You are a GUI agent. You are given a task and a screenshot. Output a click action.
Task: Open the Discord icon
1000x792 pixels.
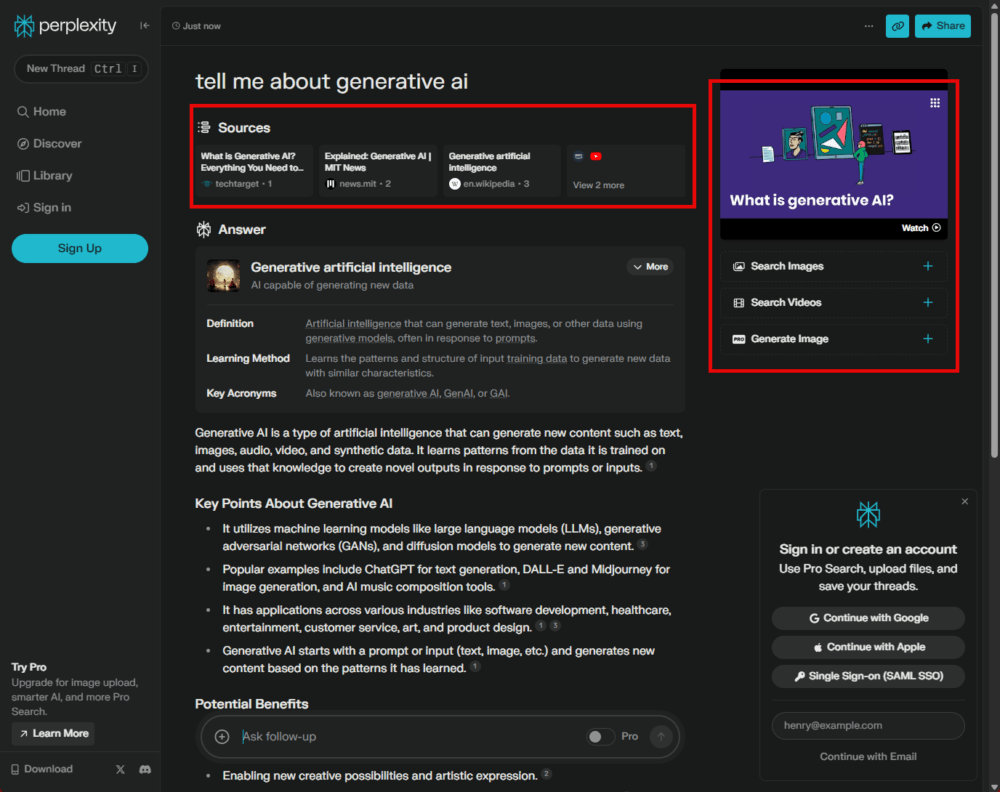(x=145, y=769)
